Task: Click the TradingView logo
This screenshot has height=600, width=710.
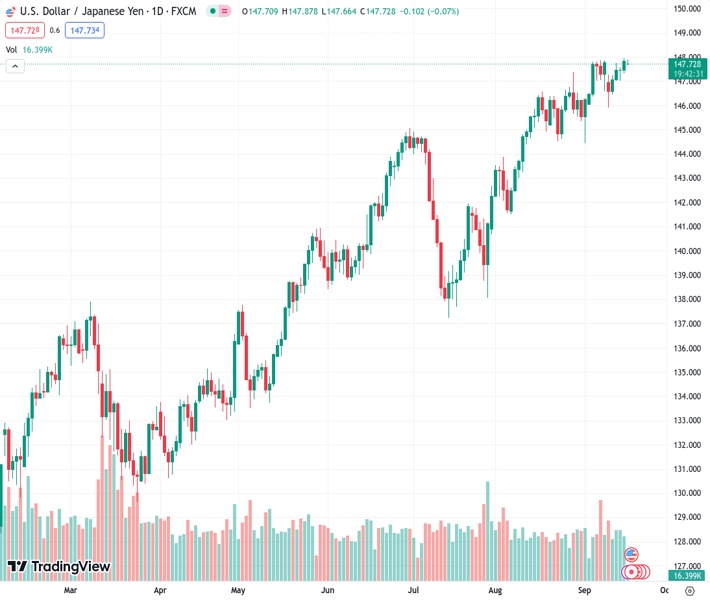Action: click(x=58, y=567)
